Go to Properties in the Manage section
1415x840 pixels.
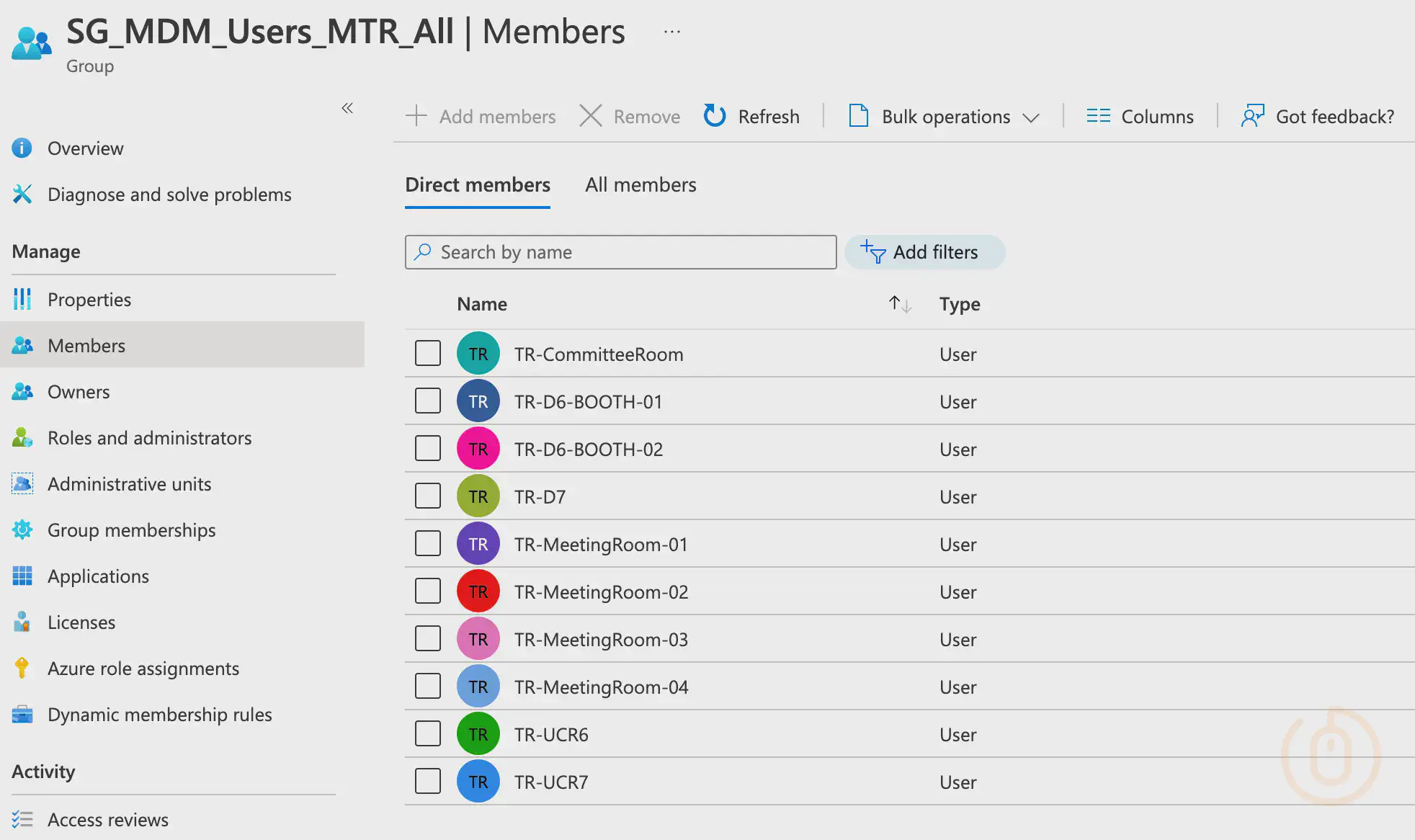point(89,300)
